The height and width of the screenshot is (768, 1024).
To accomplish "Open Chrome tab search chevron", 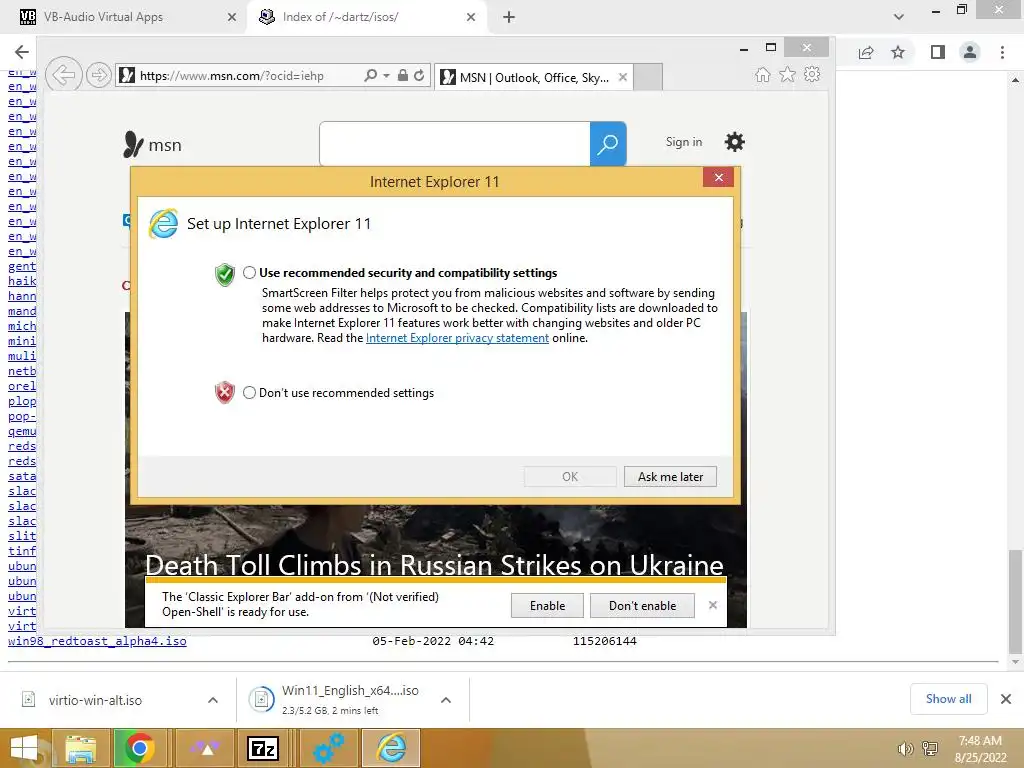I will (x=899, y=17).
